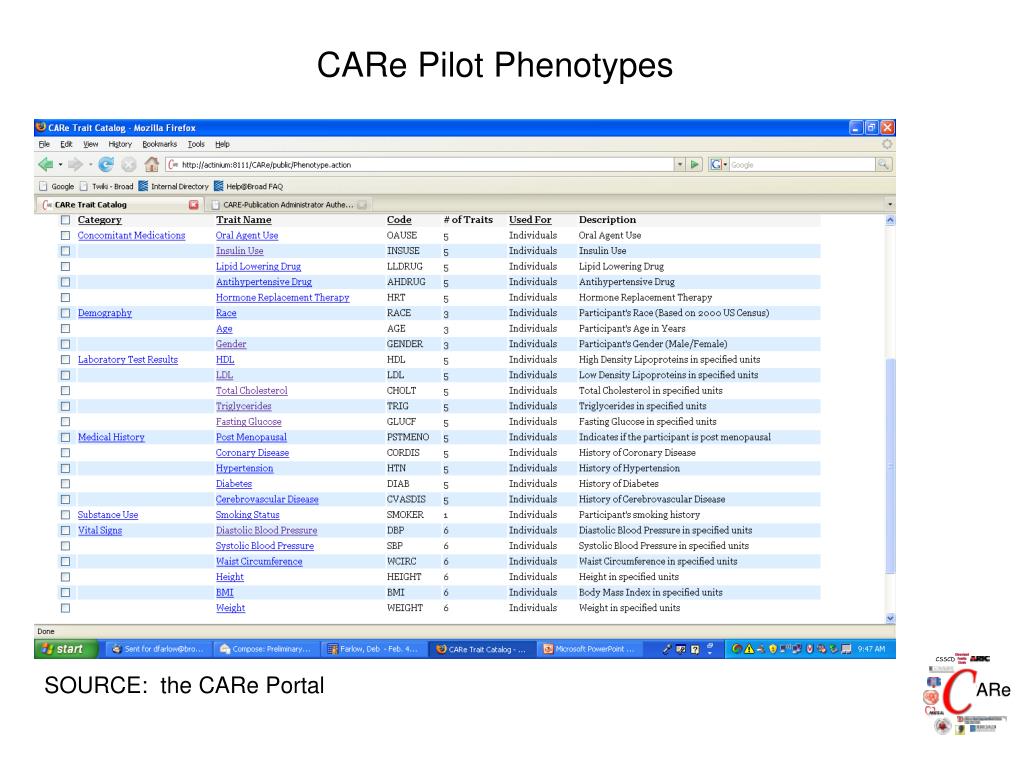Check the Race row checkbox

pos(65,313)
